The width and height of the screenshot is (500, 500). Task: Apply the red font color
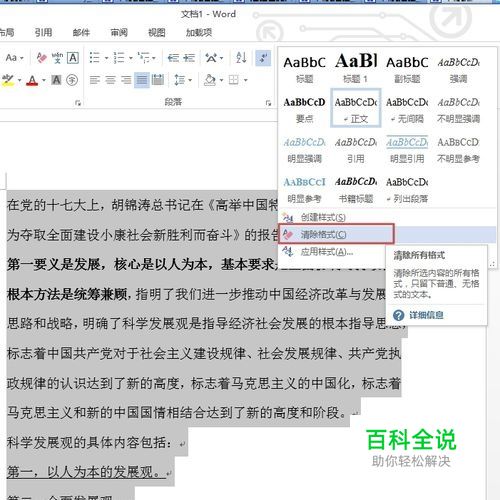point(32,80)
